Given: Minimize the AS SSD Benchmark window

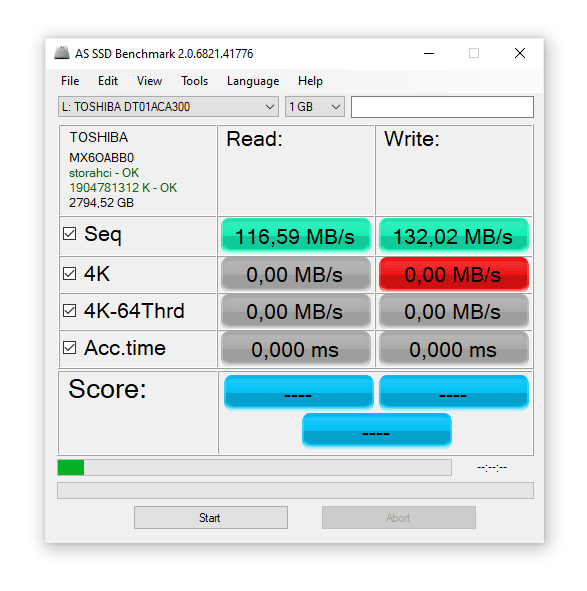Looking at the screenshot, I should (x=429, y=54).
